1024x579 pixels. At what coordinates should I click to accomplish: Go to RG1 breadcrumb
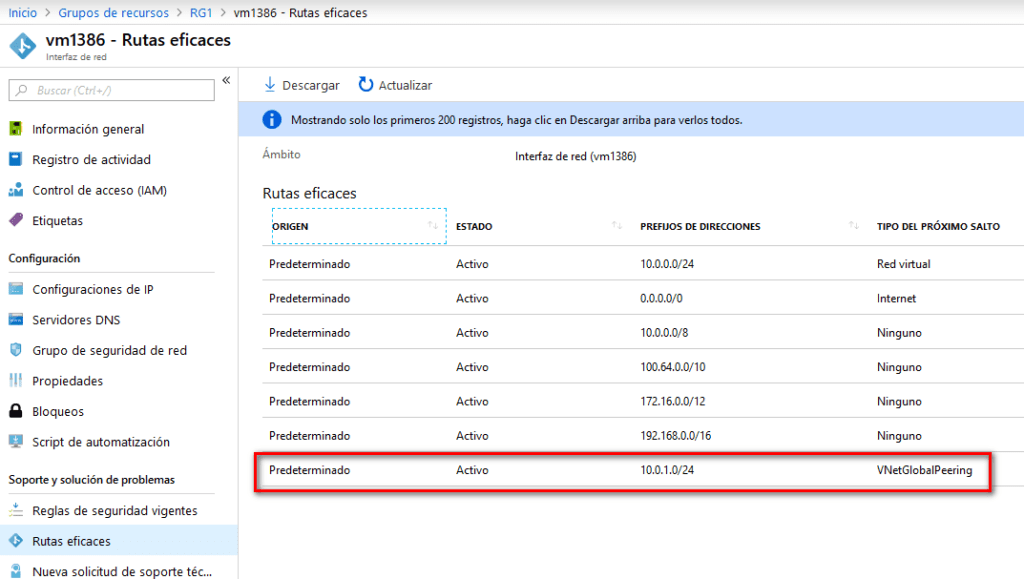[x=200, y=12]
